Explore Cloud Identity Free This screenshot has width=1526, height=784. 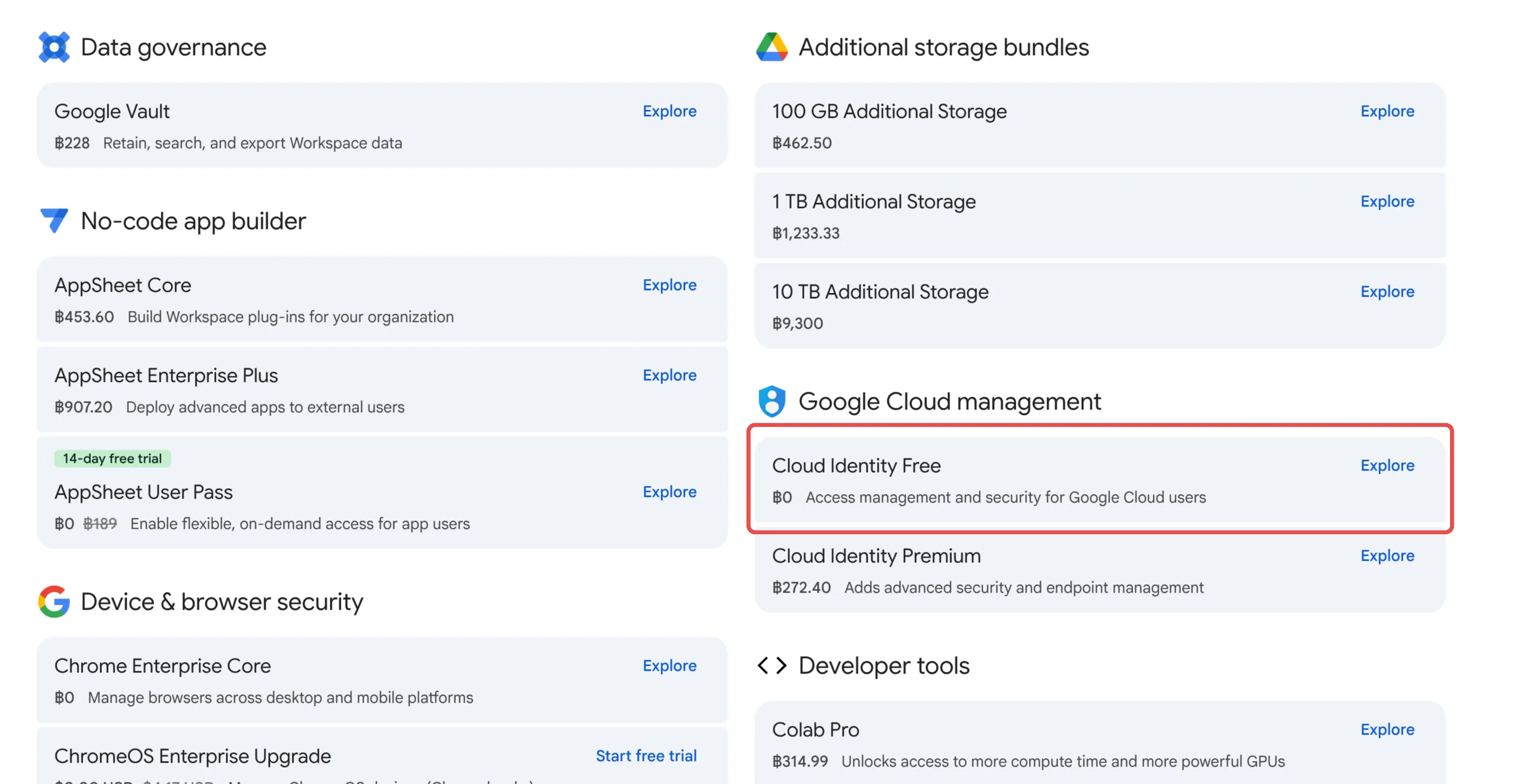(x=1387, y=465)
